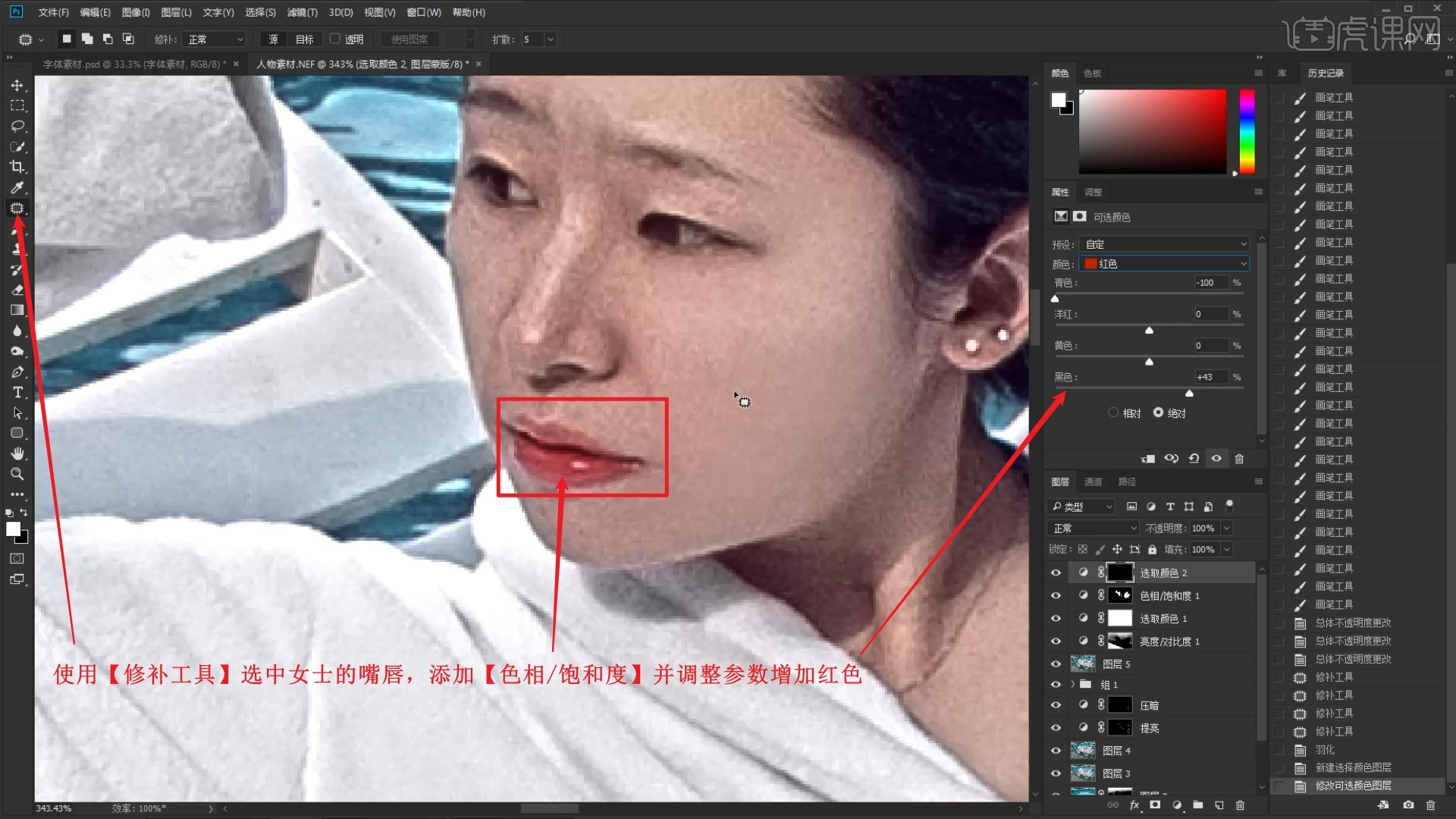The width and height of the screenshot is (1456, 819).
Task: Select the Zoom tool in toolbar
Action: click(17, 474)
